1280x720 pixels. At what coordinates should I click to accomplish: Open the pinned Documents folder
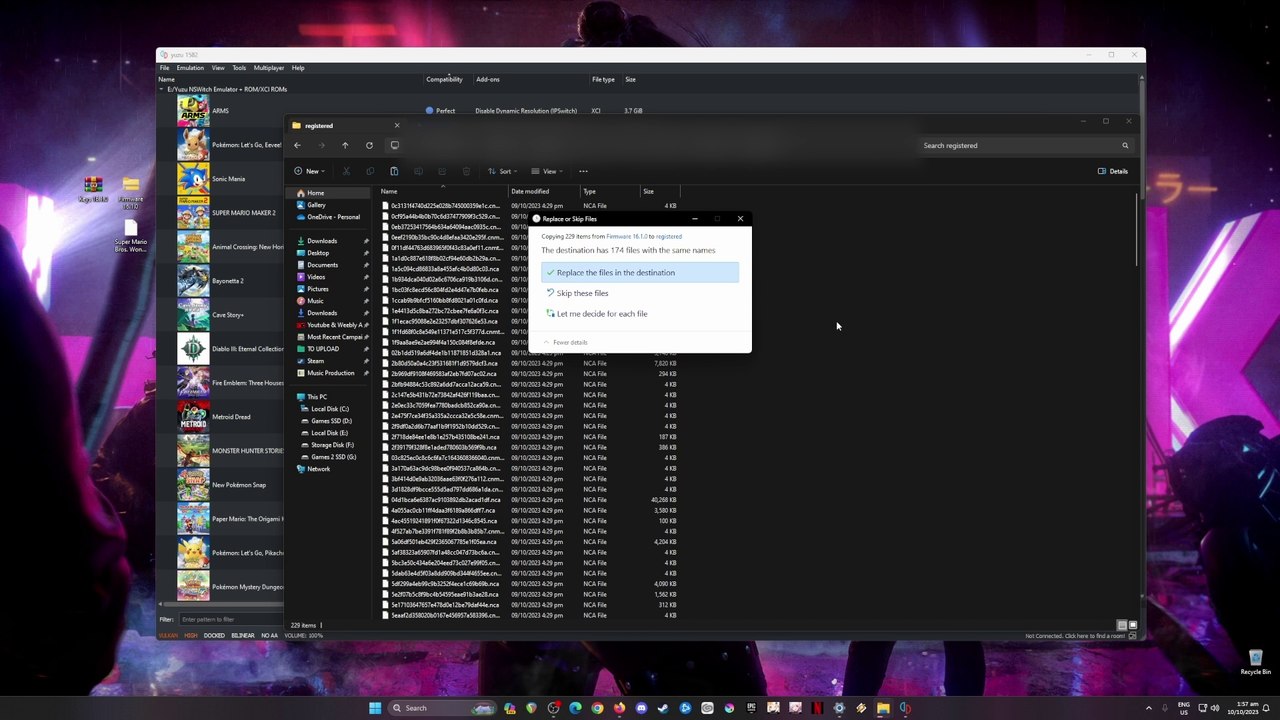click(x=322, y=265)
